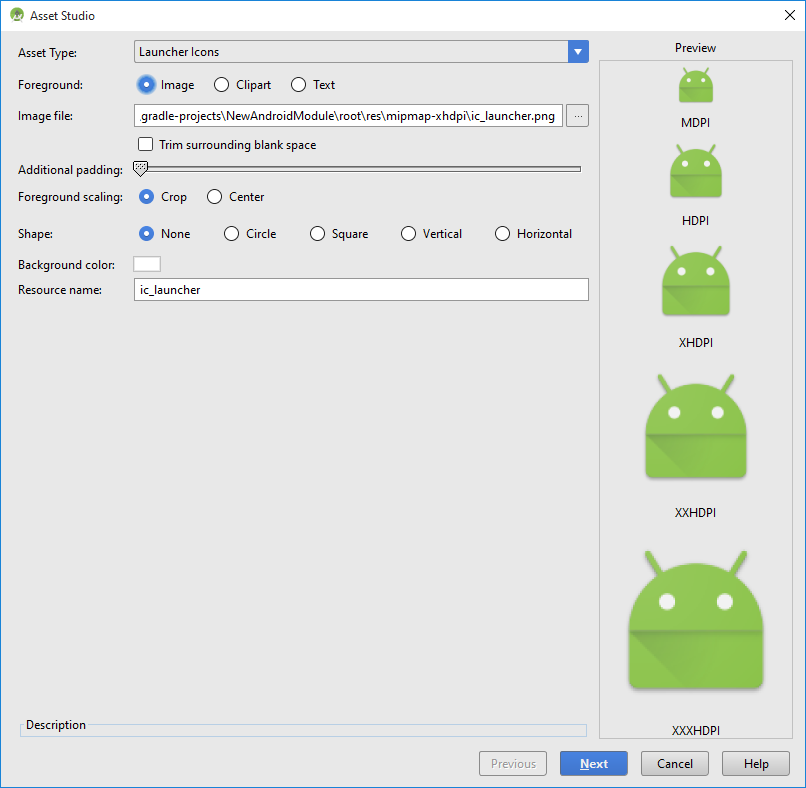The height and width of the screenshot is (788, 806).
Task: Click the Asset Studio icon in title bar
Action: 15,15
